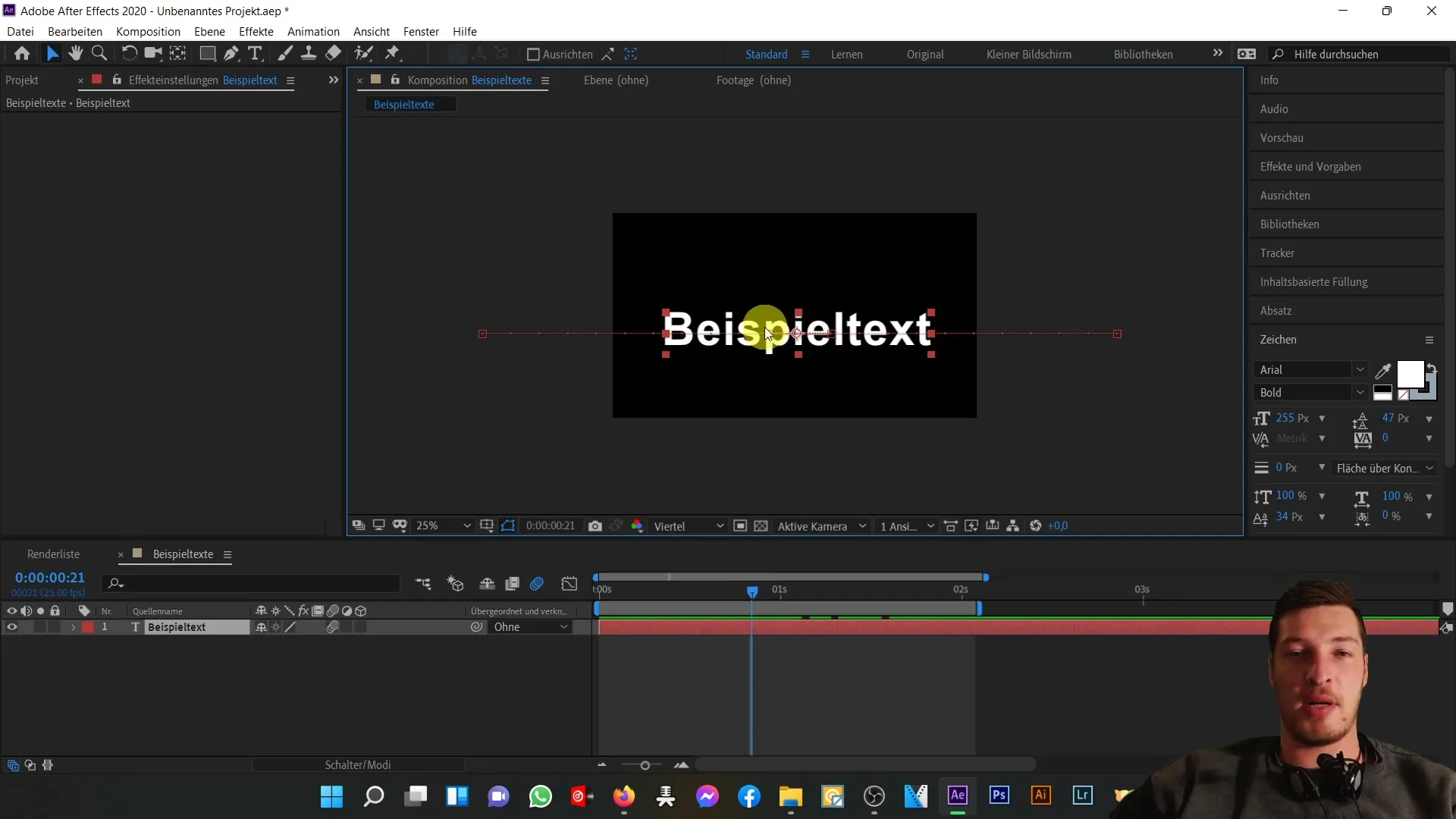Switch to the Projekt panel tab
The image size is (1456, 819).
click(x=22, y=80)
